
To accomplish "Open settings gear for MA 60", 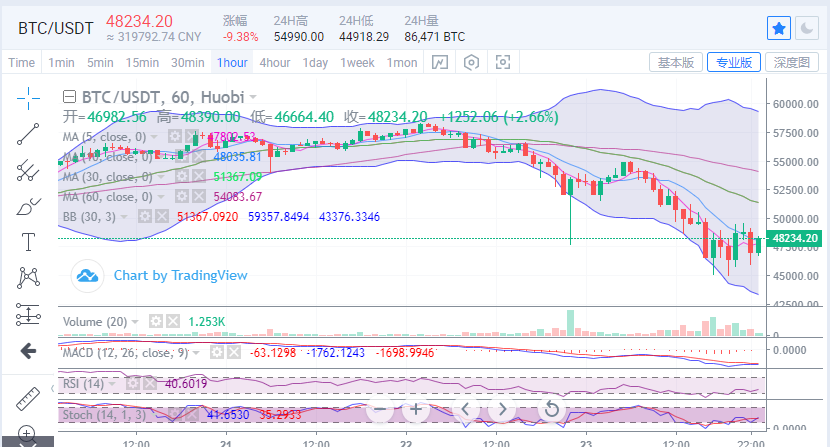I will pos(182,196).
